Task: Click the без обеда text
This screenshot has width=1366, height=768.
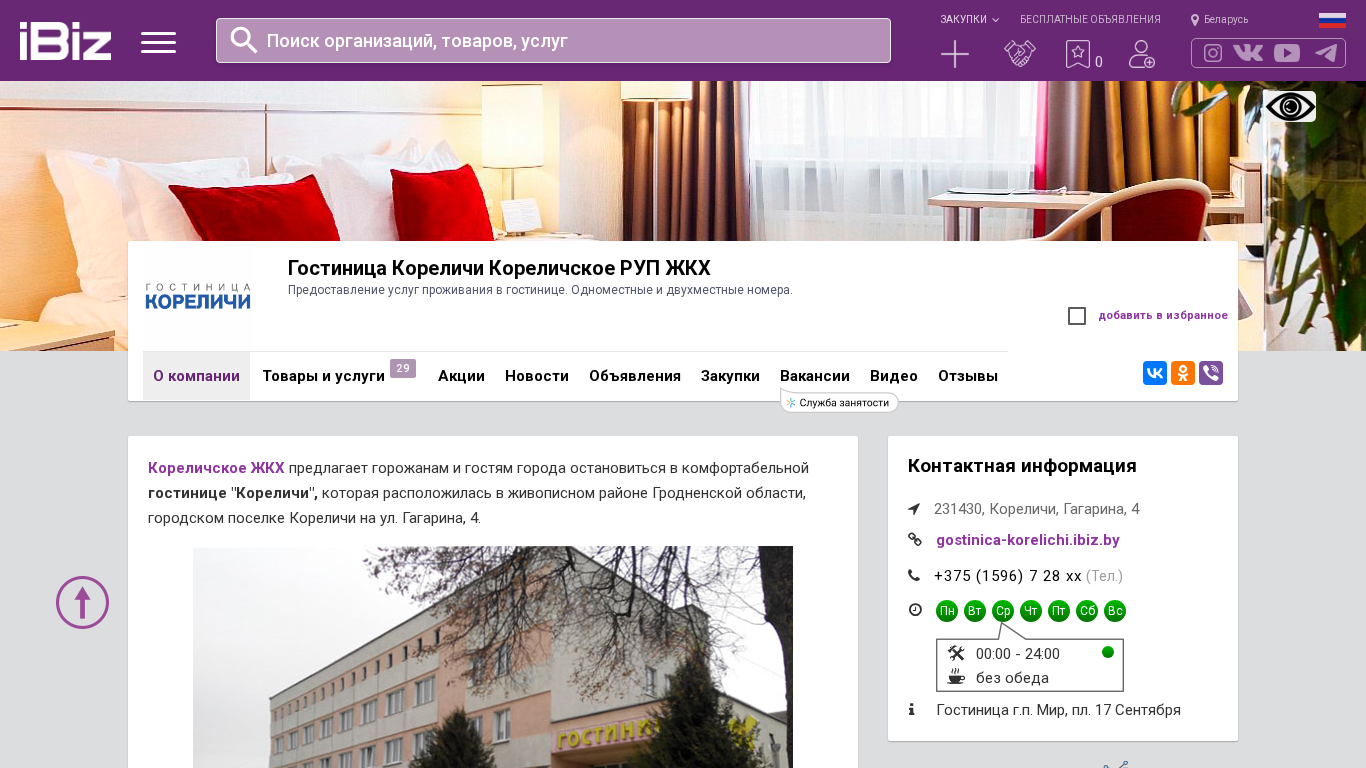Action: point(1012,678)
